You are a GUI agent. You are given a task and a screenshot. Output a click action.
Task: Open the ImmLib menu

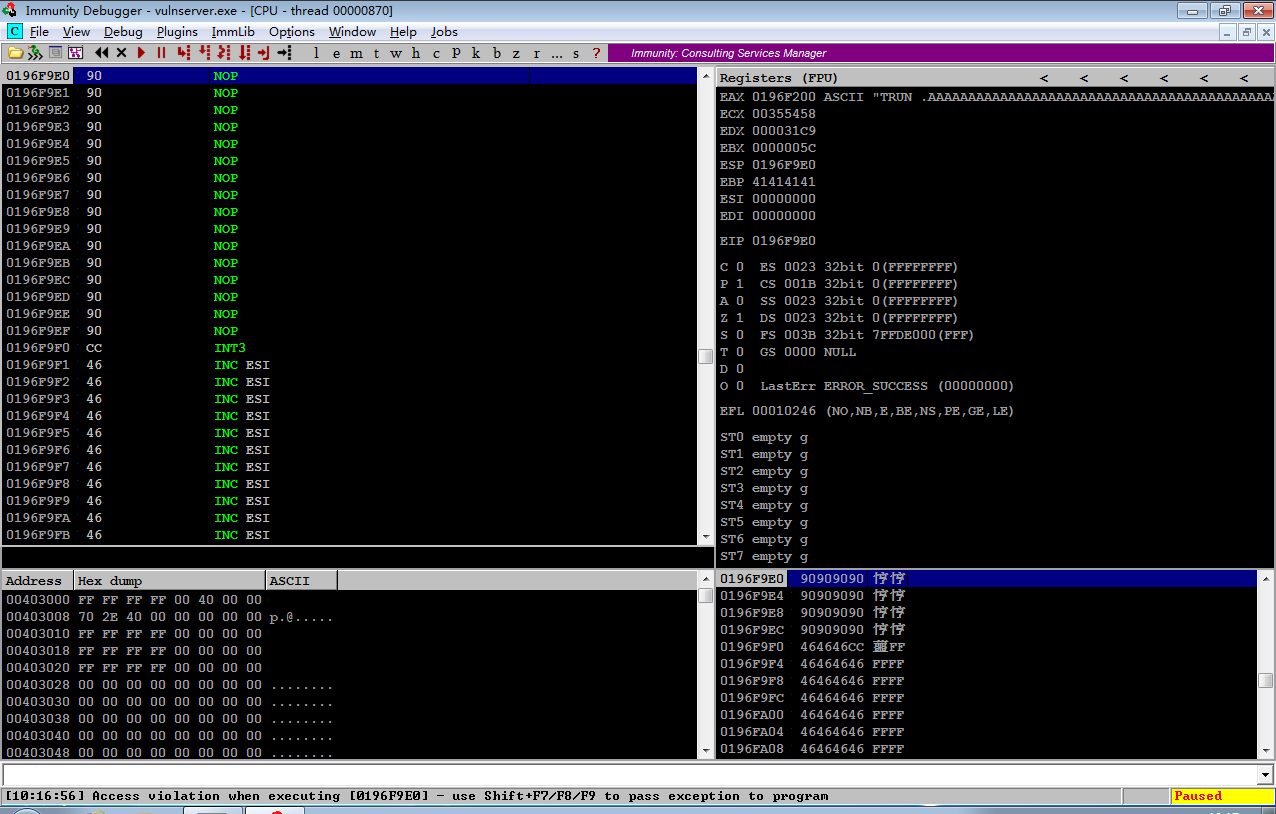point(233,32)
